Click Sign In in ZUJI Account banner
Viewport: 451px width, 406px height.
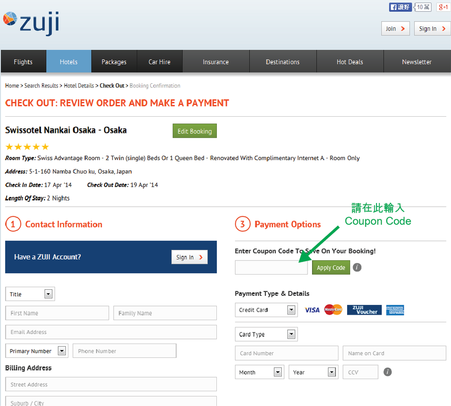[189, 257]
